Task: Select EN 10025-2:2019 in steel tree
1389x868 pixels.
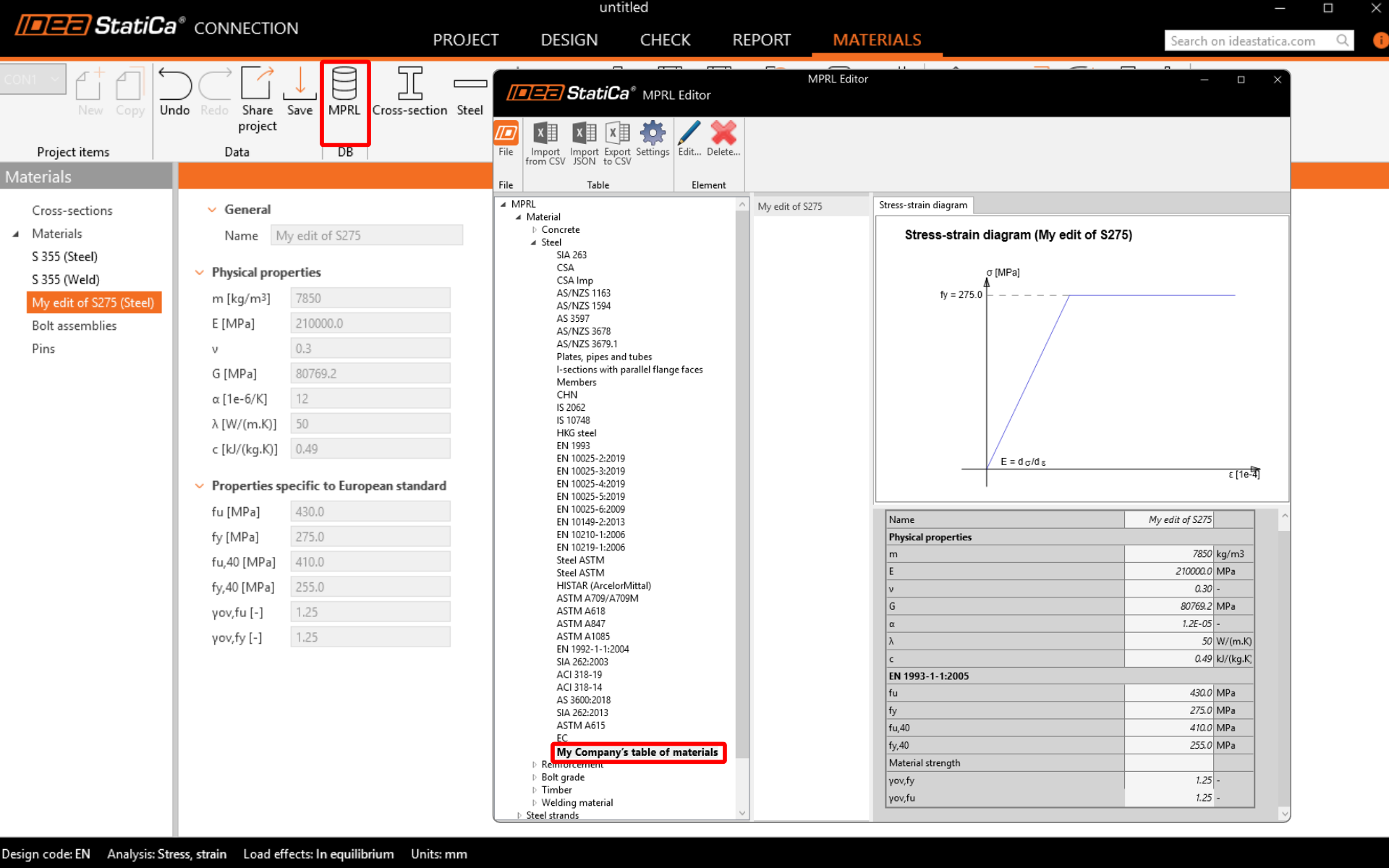Action: pyautogui.click(x=590, y=459)
